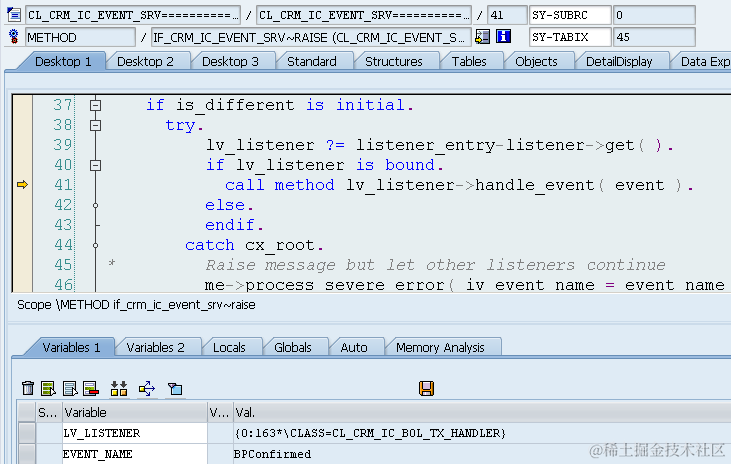This screenshot has height=464, width=731.
Task: Click the second CL_CRM_IC_EVENT_SRV include field
Action: (x=364, y=15)
